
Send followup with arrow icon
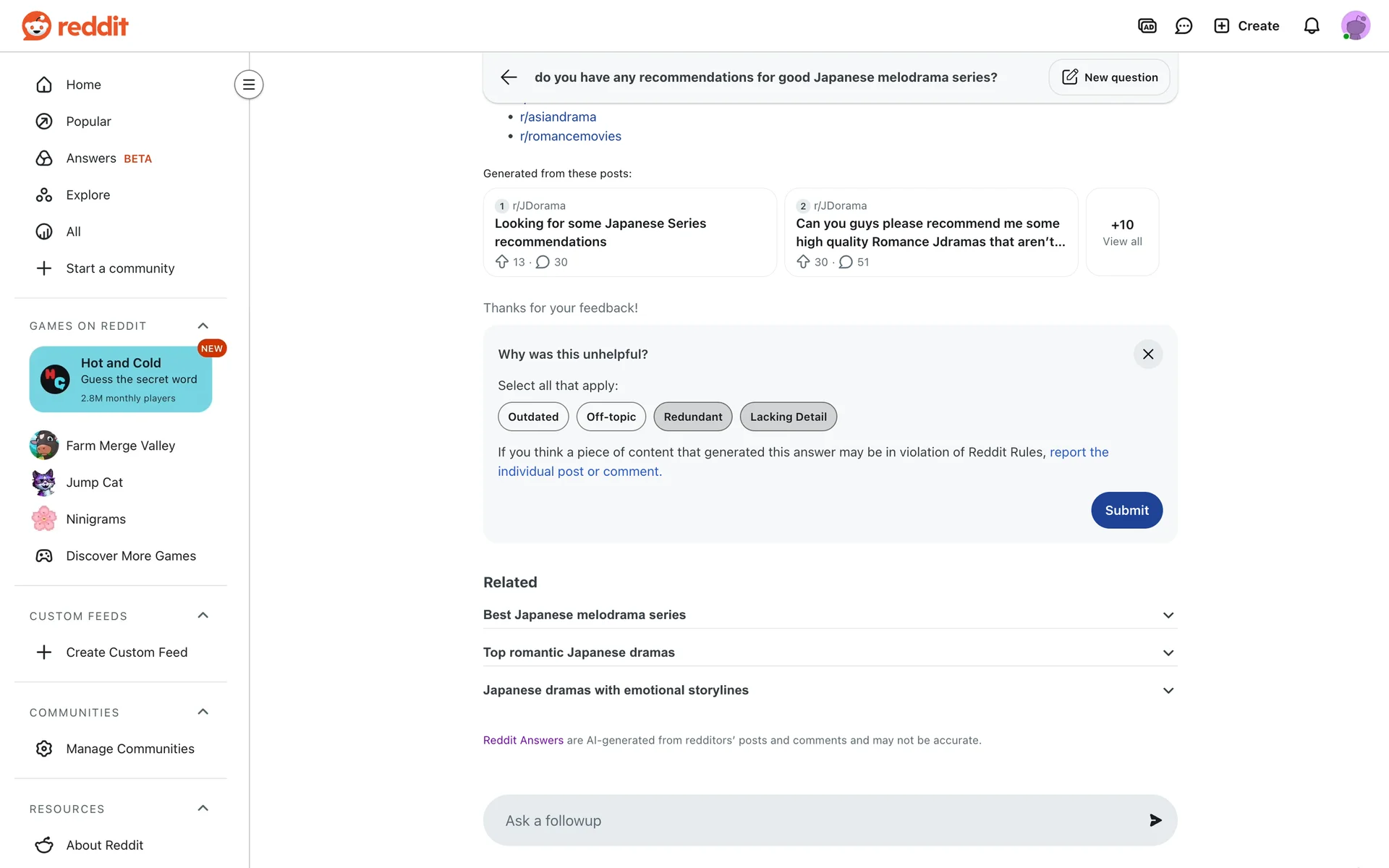point(1155,820)
